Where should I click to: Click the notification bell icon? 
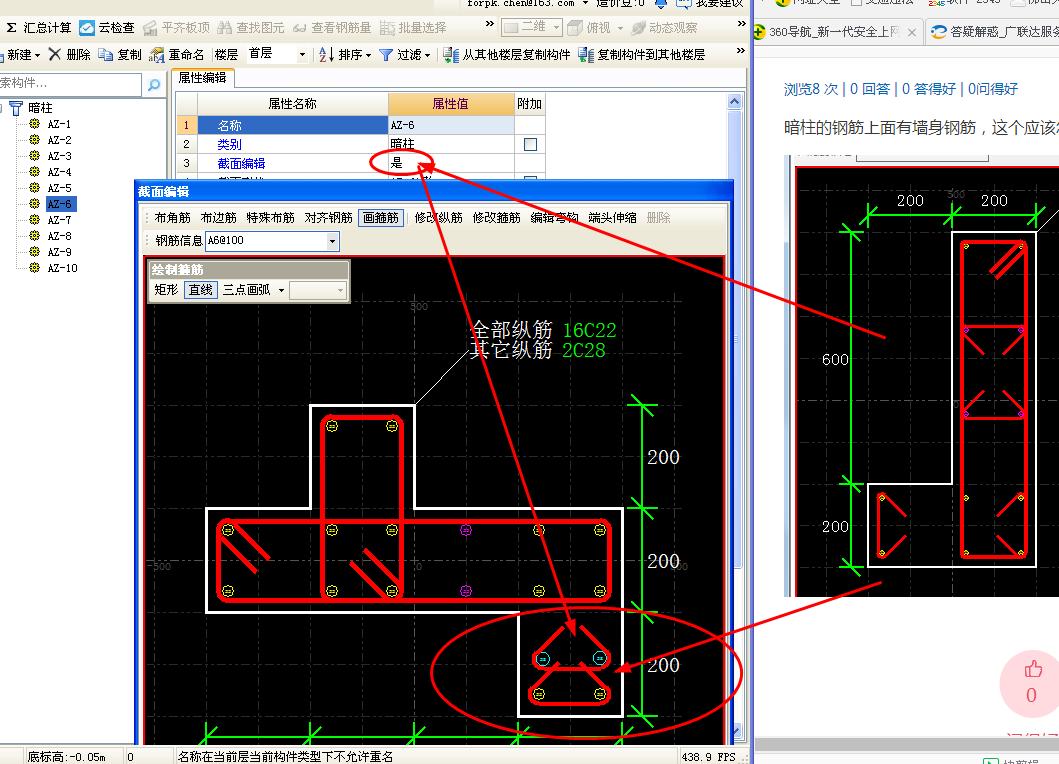coord(661,3)
